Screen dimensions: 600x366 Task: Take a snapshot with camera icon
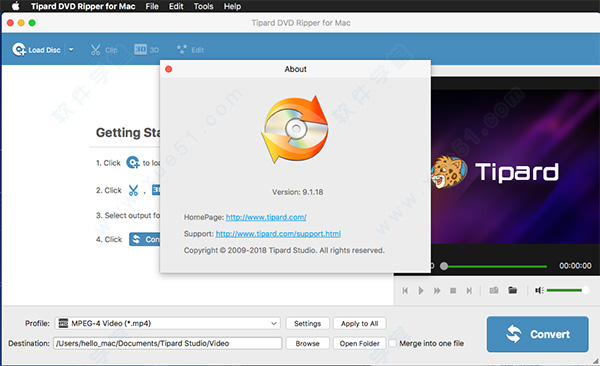click(x=494, y=290)
